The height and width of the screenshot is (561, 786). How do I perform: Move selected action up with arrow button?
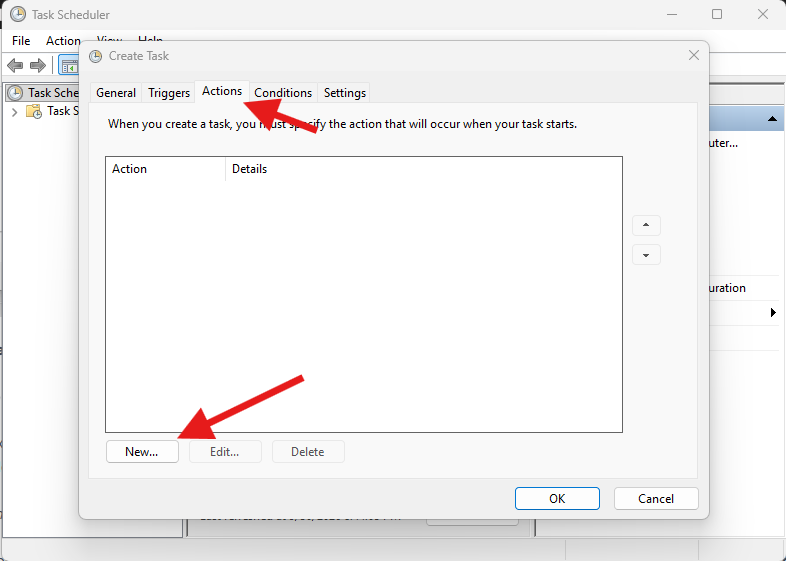point(646,225)
